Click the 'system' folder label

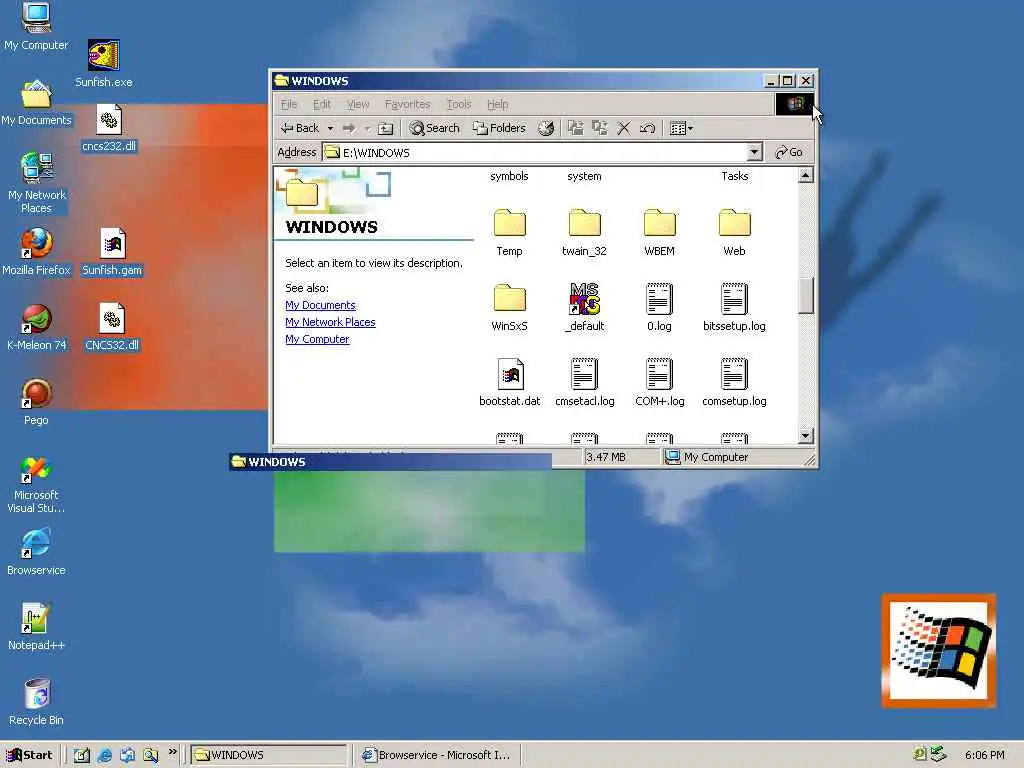(584, 176)
